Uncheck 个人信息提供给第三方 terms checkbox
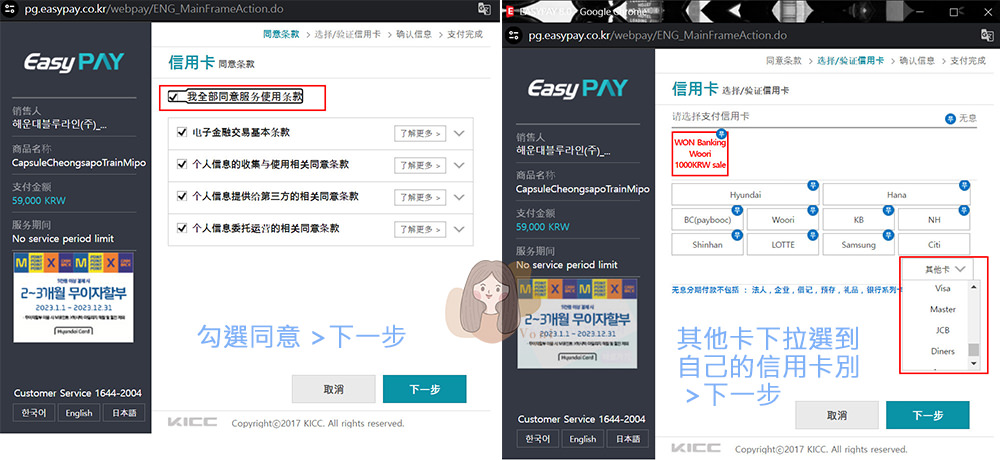The height and width of the screenshot is (460, 1000). [182, 196]
